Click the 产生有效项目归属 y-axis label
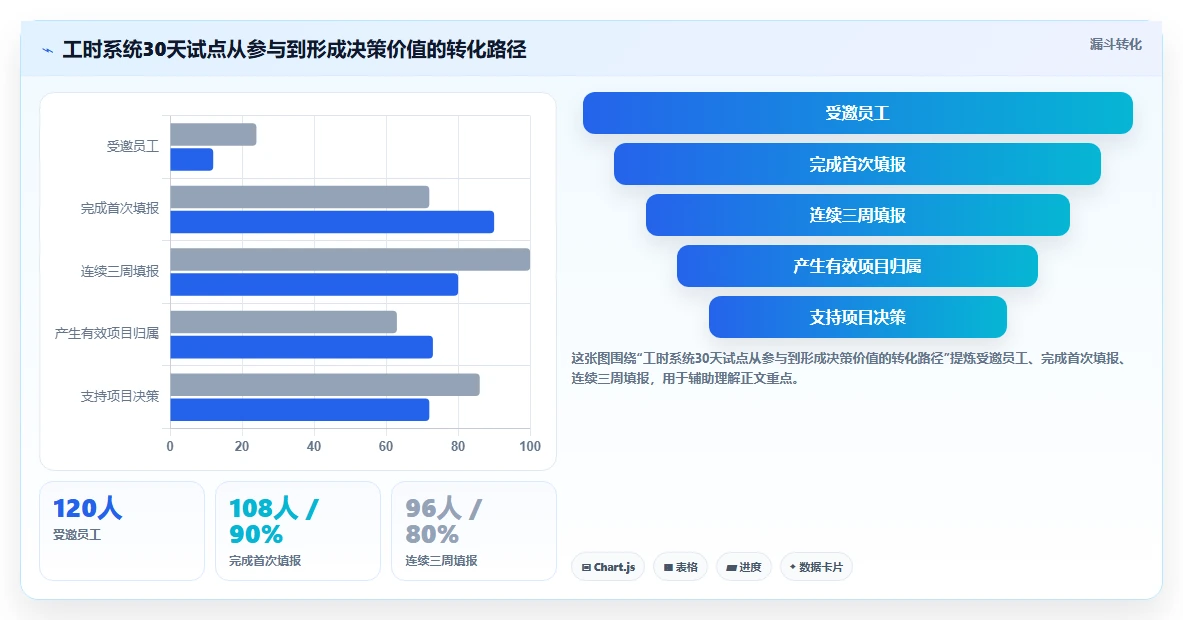This screenshot has height=620, width=1183. tap(106, 333)
